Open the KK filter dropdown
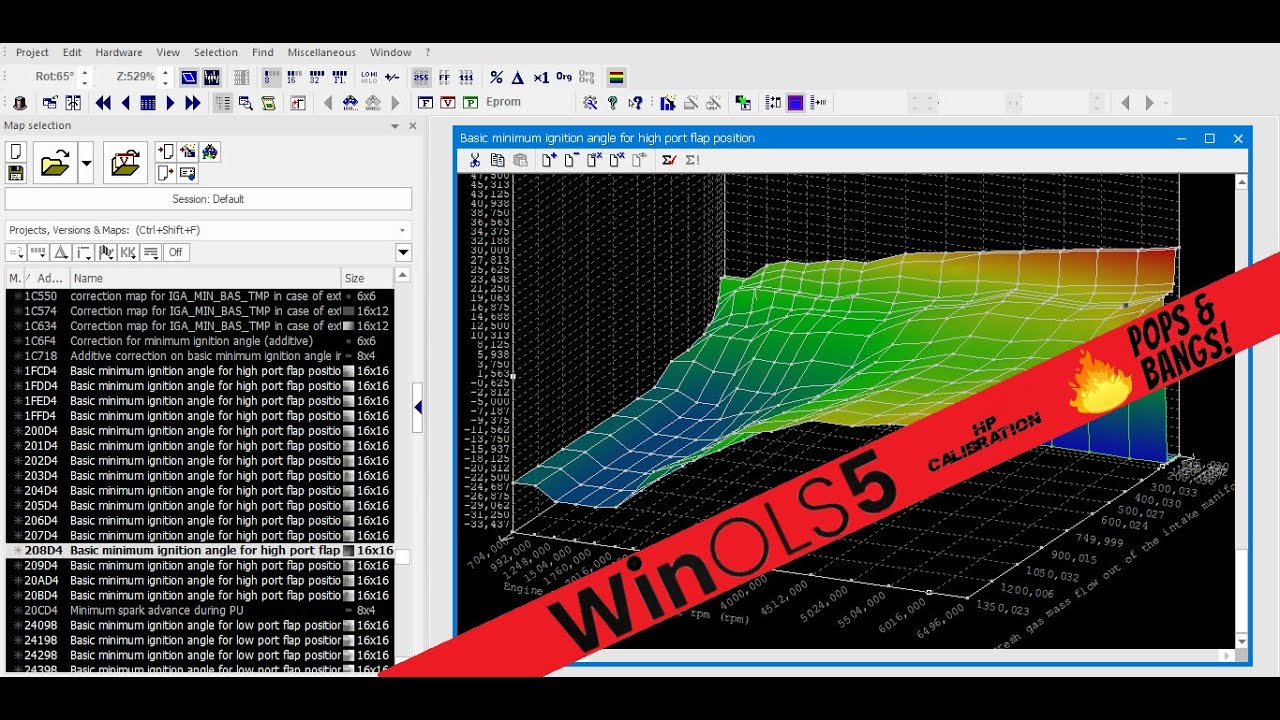 click(129, 253)
